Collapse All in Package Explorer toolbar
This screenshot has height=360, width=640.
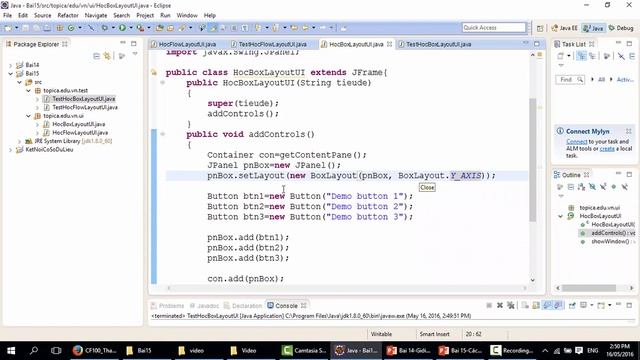pos(96,56)
